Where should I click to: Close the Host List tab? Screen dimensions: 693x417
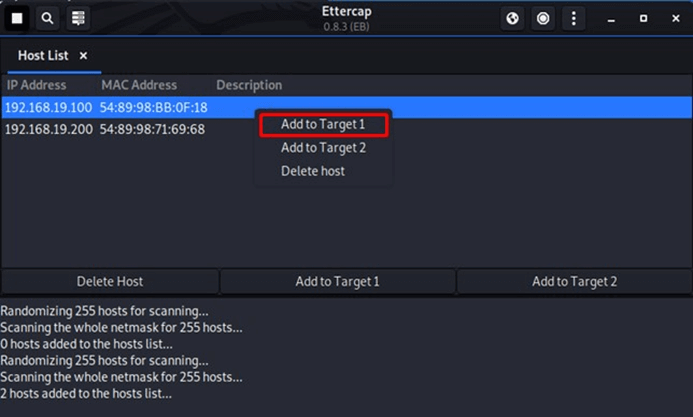[x=83, y=56]
